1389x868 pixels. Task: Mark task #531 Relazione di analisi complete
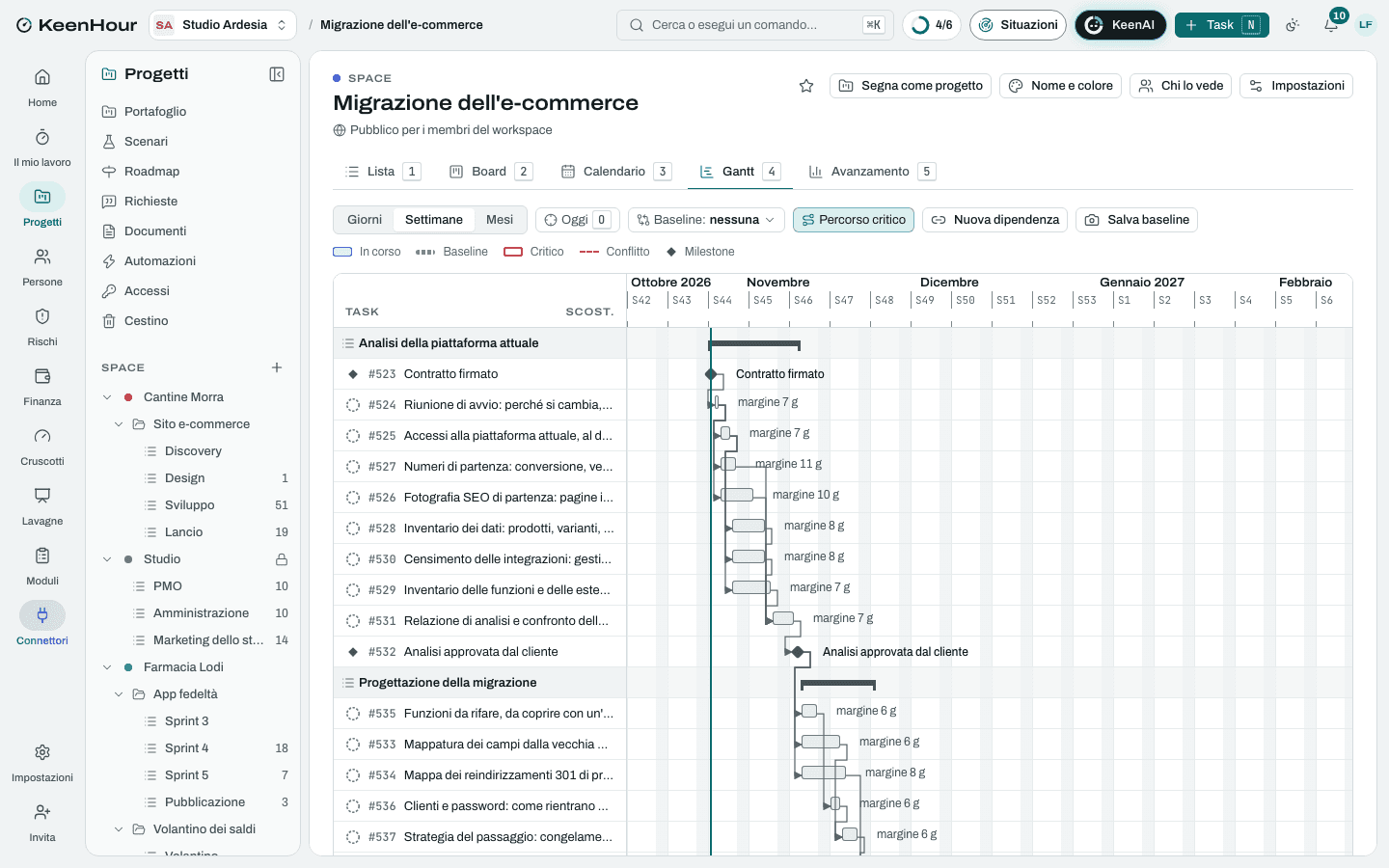pyautogui.click(x=353, y=621)
